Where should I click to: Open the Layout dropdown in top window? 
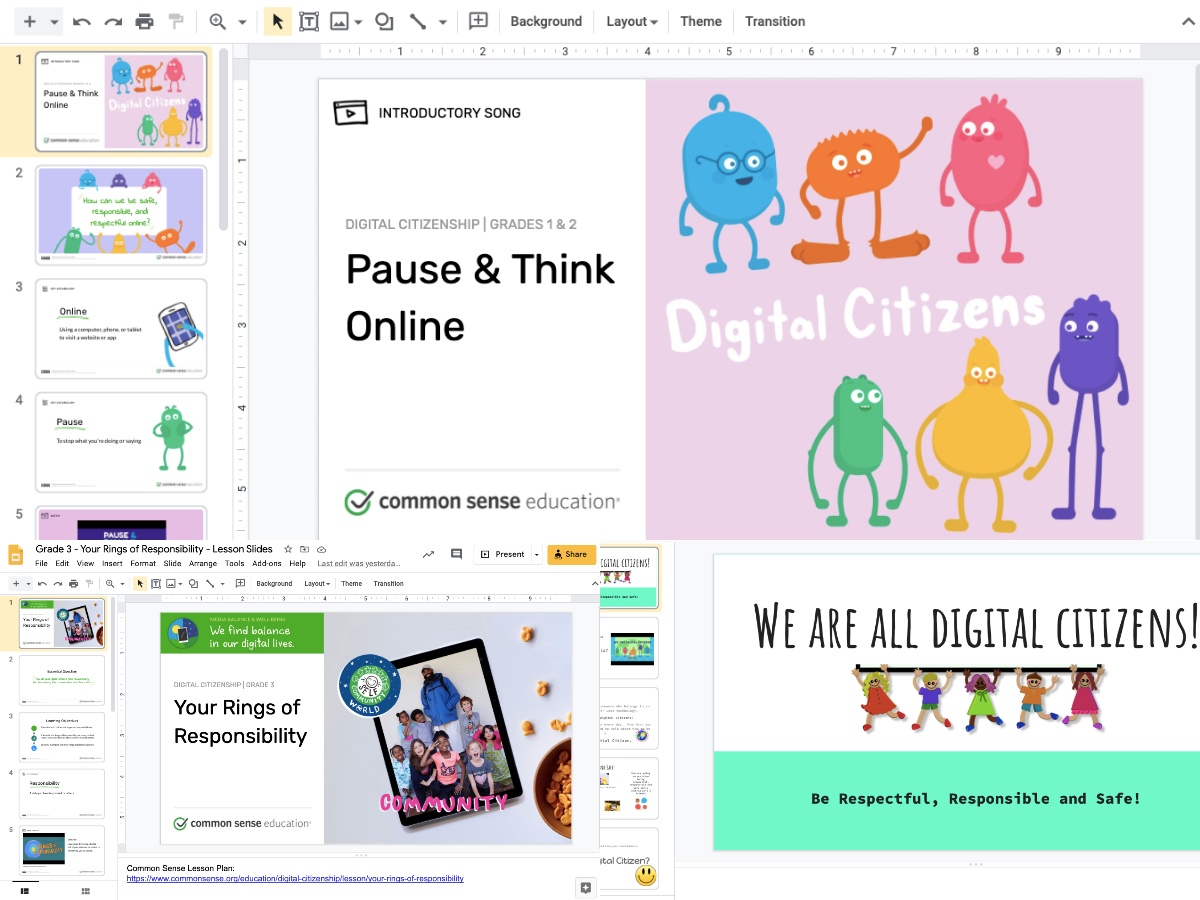pos(632,21)
